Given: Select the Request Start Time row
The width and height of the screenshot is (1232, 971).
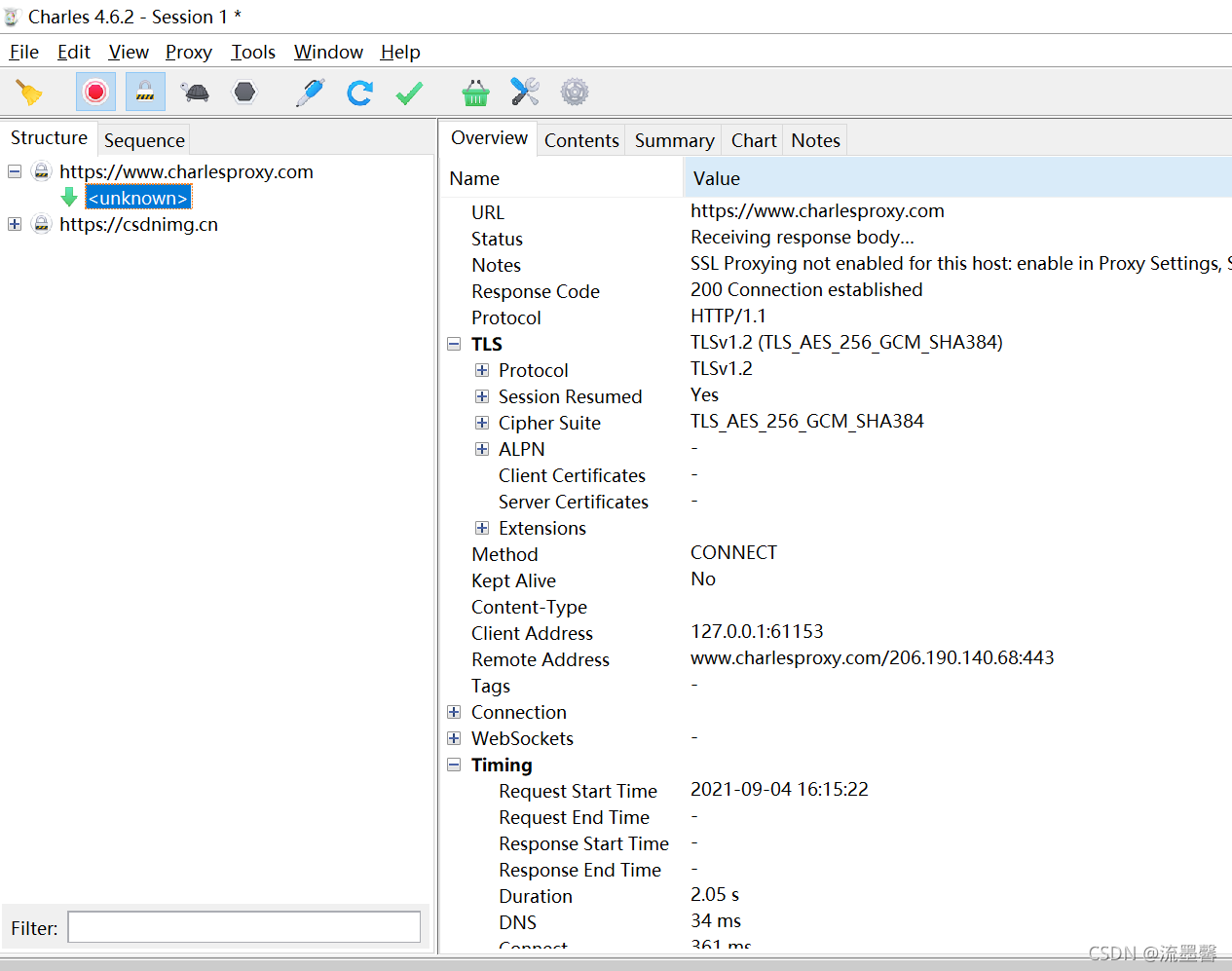Looking at the screenshot, I should pyautogui.click(x=837, y=791).
